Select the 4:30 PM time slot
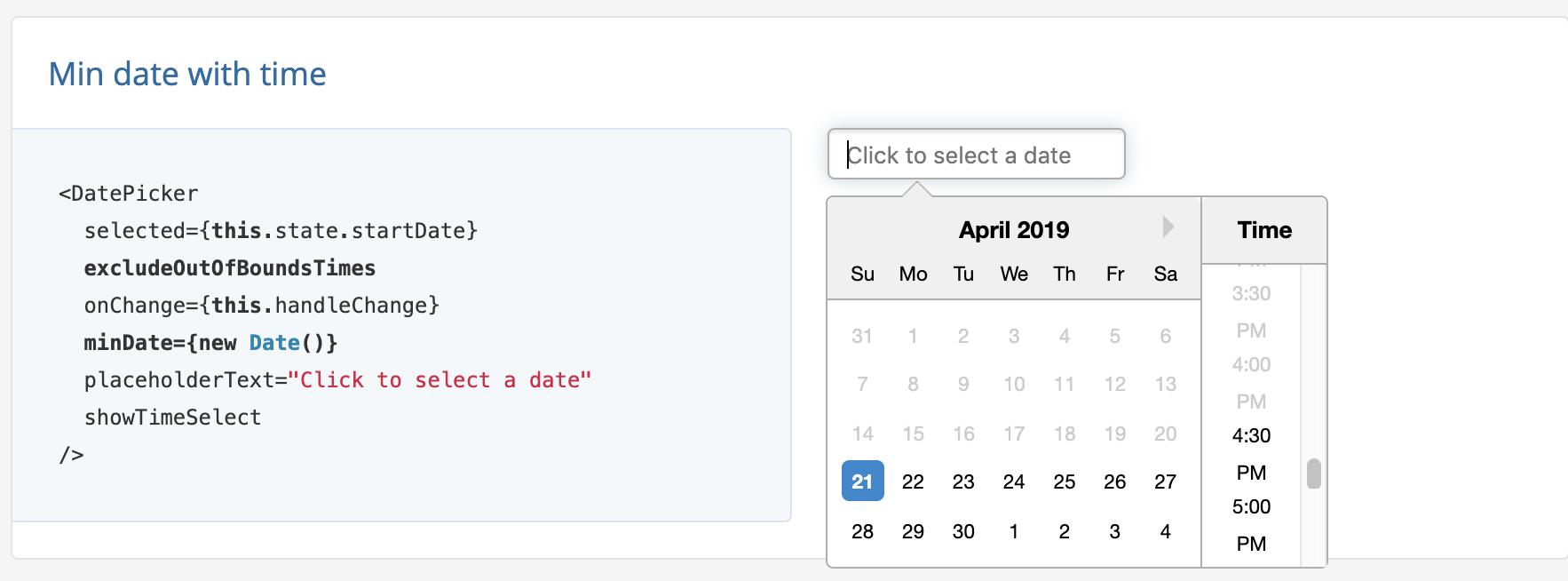 point(1252,453)
